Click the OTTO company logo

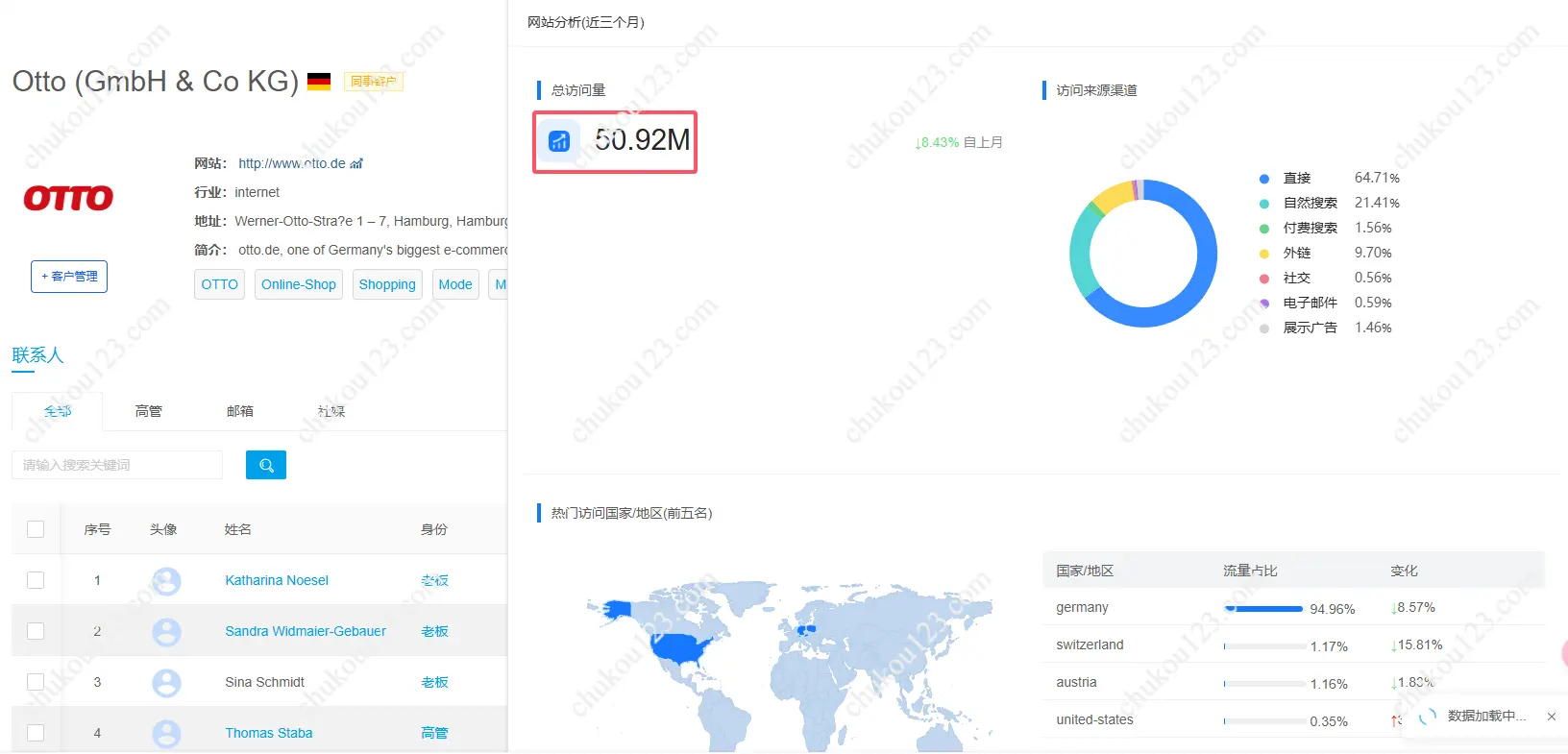click(68, 198)
